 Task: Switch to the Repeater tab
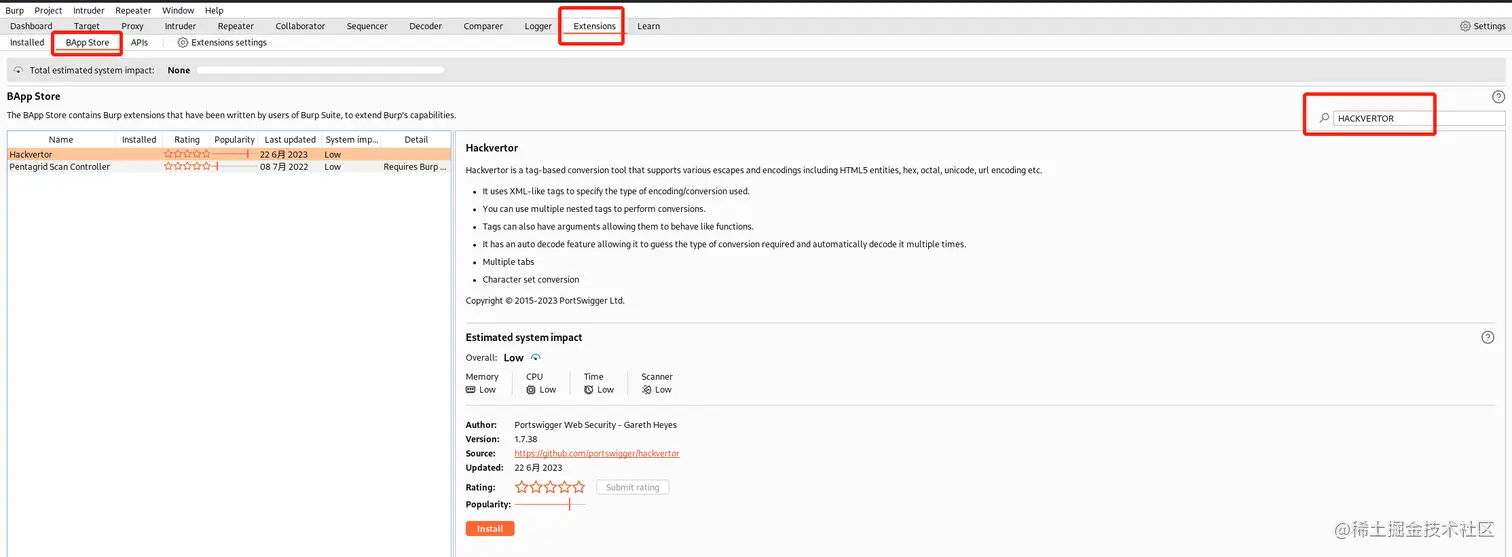click(x=236, y=26)
